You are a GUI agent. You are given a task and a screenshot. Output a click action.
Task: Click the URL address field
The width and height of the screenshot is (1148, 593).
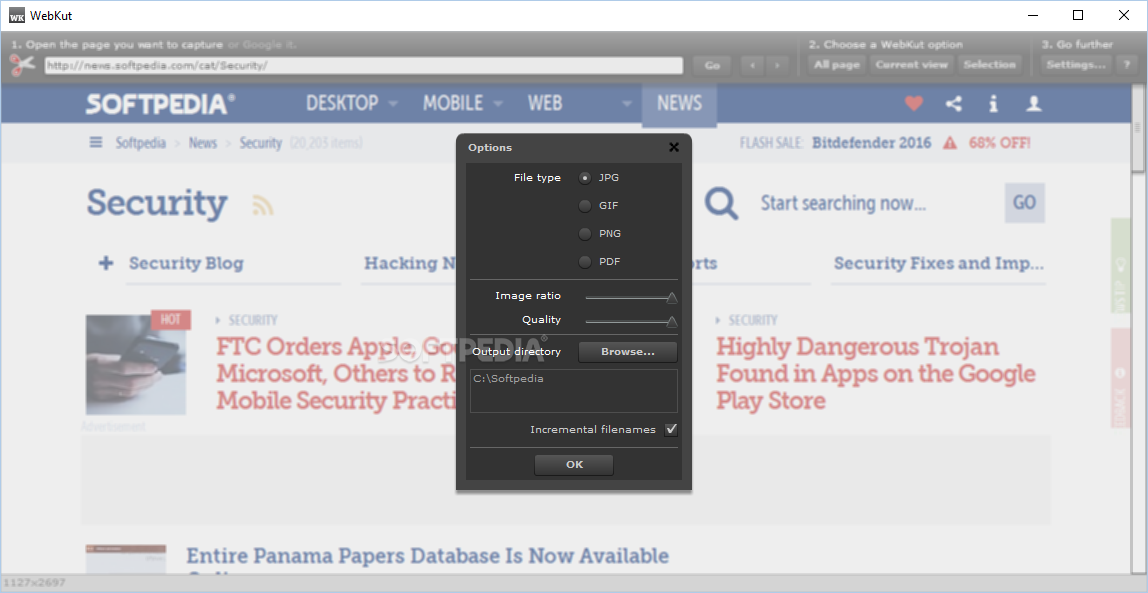[364, 65]
